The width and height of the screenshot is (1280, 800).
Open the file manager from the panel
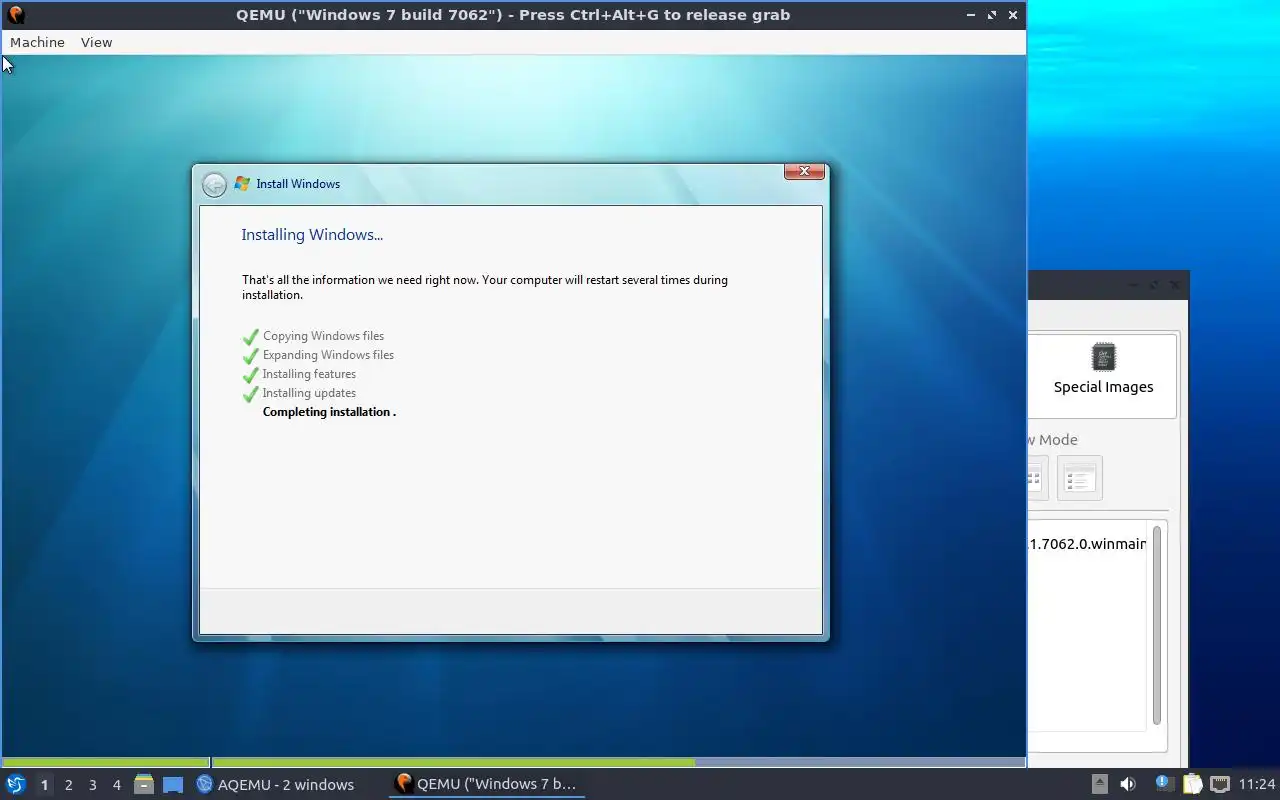[144, 785]
